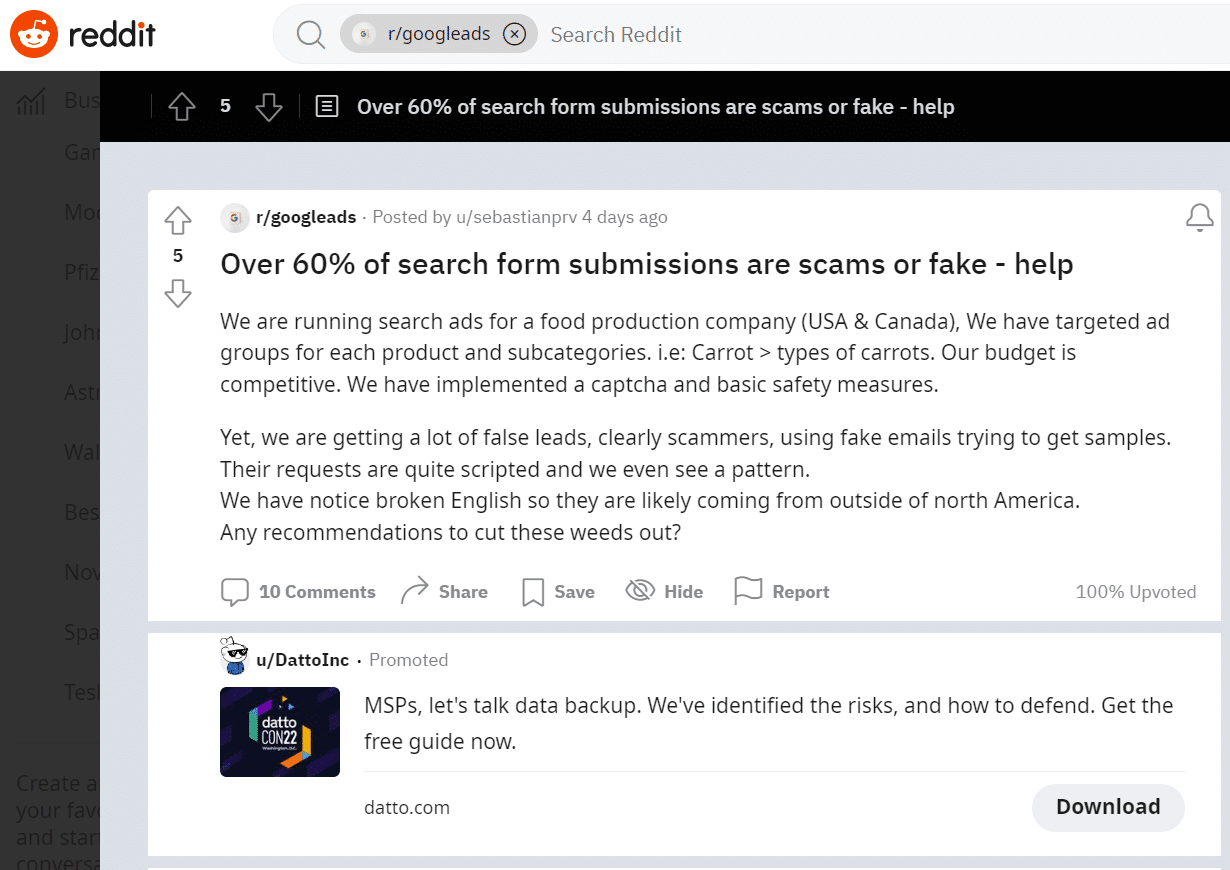This screenshot has height=870, width=1230.
Task: Save the post for later
Action: [x=556, y=591]
